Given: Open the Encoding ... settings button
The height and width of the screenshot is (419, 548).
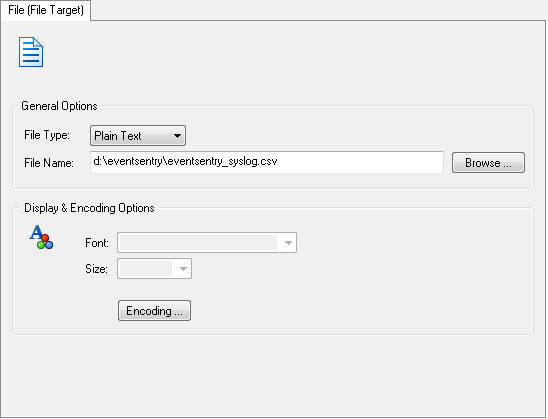Looking at the screenshot, I should click(x=154, y=311).
